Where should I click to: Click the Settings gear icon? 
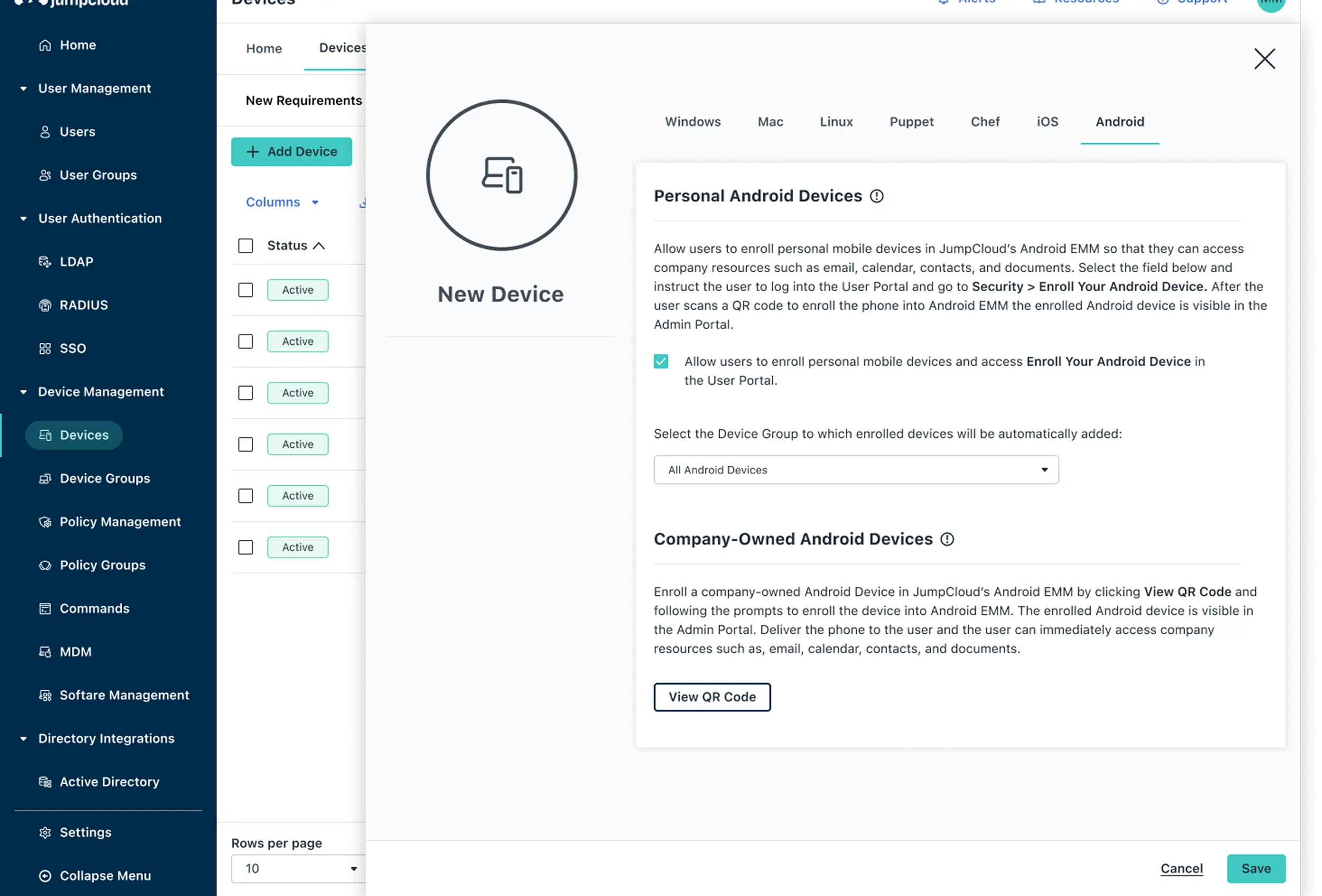(45, 833)
